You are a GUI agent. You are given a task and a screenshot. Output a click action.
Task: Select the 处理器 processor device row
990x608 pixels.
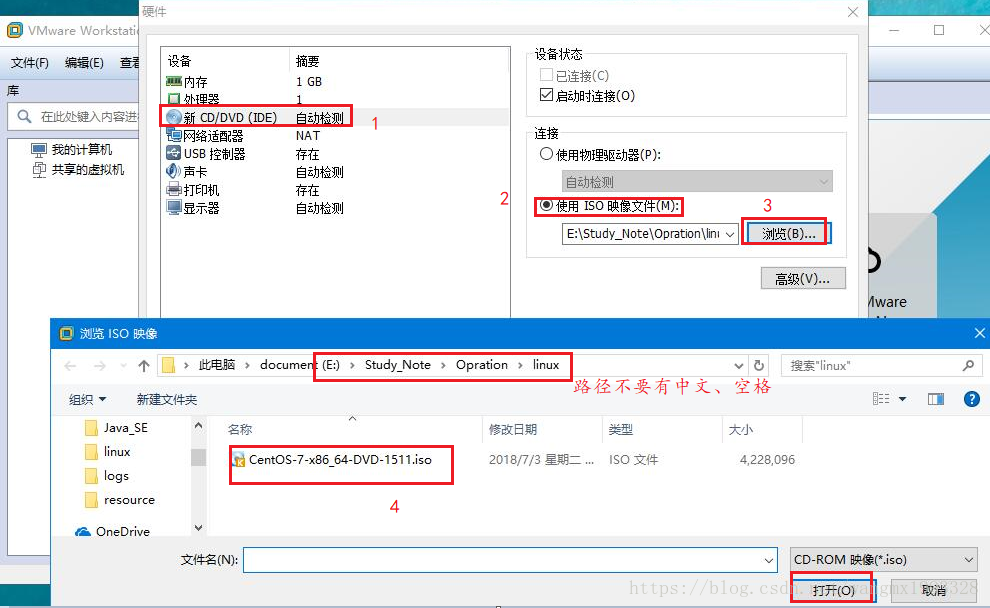pyautogui.click(x=335, y=99)
